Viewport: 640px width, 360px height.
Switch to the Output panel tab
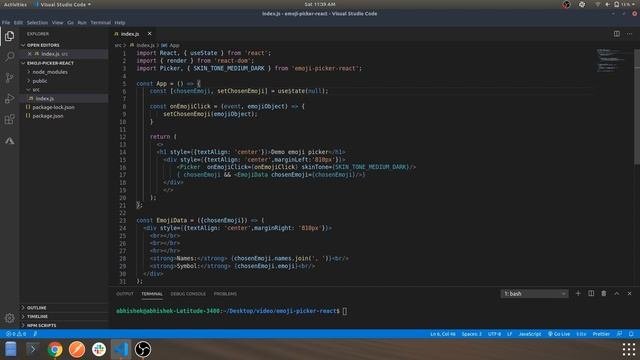tap(125, 294)
